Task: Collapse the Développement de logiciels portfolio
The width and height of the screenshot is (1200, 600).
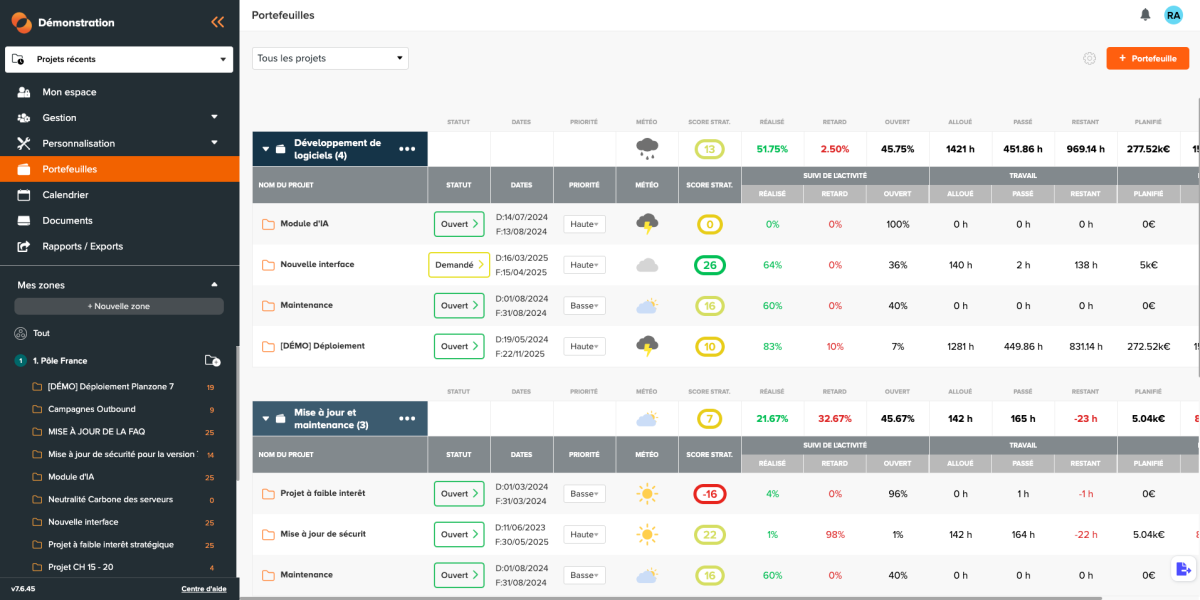Action: [266, 149]
